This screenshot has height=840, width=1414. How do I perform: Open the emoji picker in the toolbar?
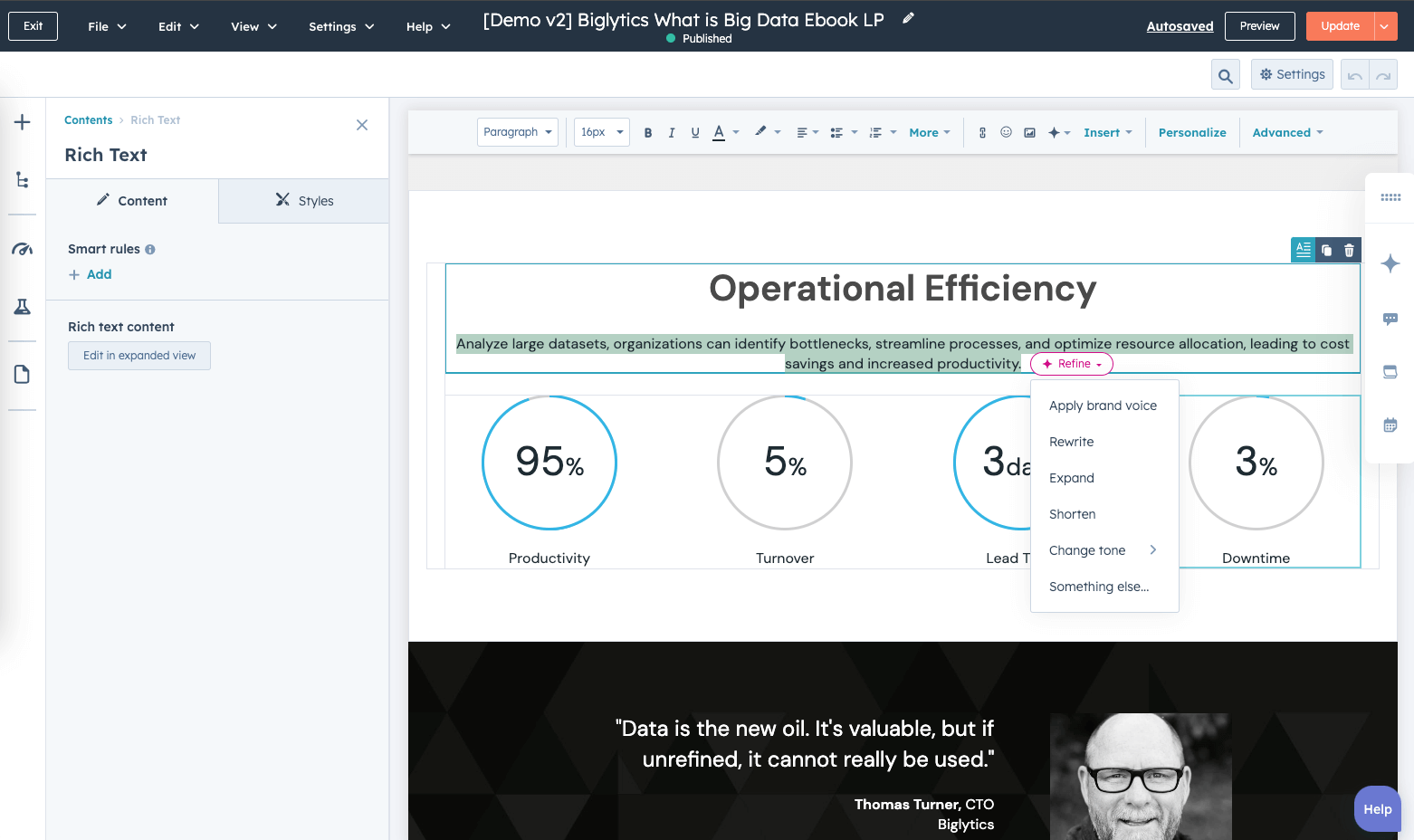[x=1006, y=132]
